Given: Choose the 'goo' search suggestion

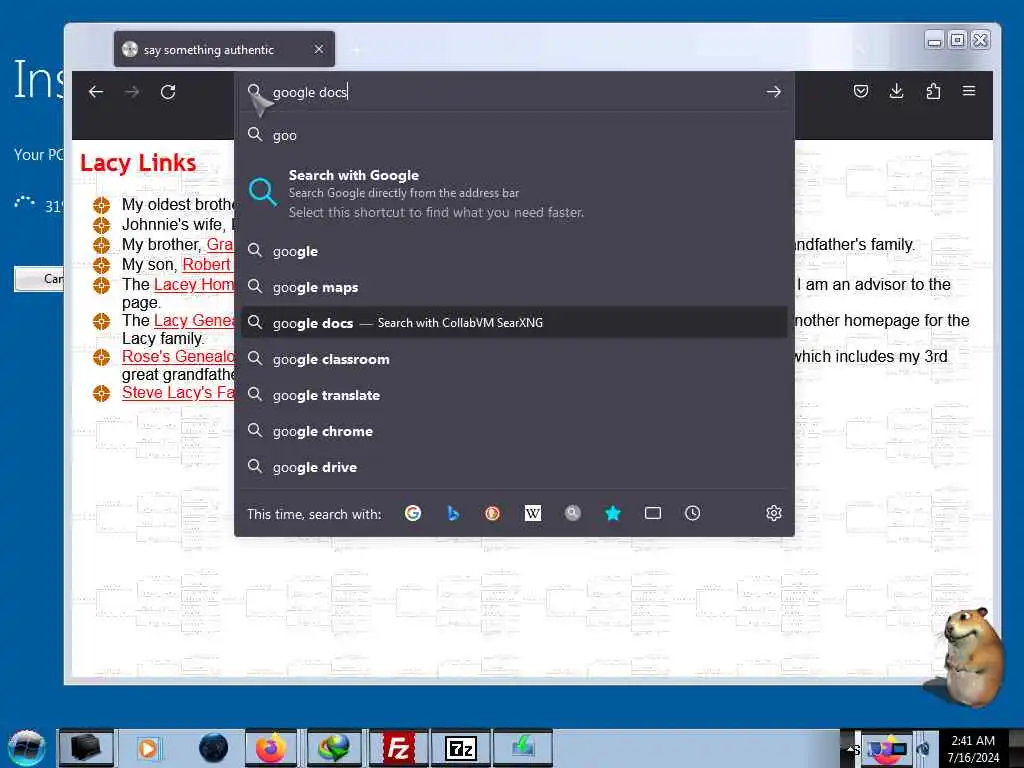Looking at the screenshot, I should 513,135.
